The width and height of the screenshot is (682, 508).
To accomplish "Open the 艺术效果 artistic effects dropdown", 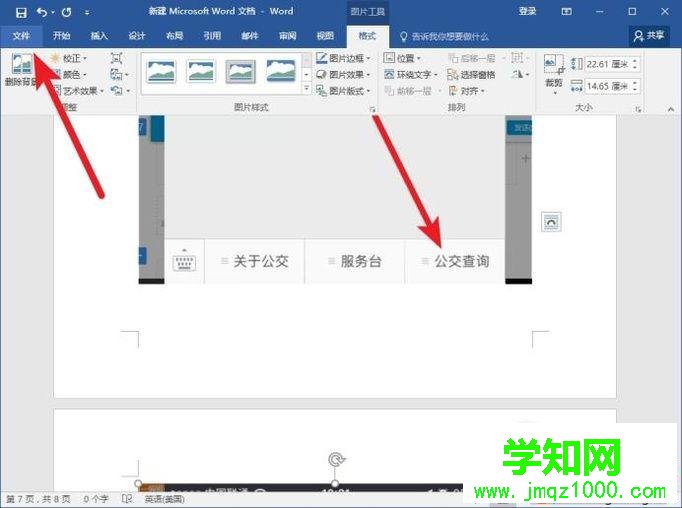I will (x=77, y=91).
